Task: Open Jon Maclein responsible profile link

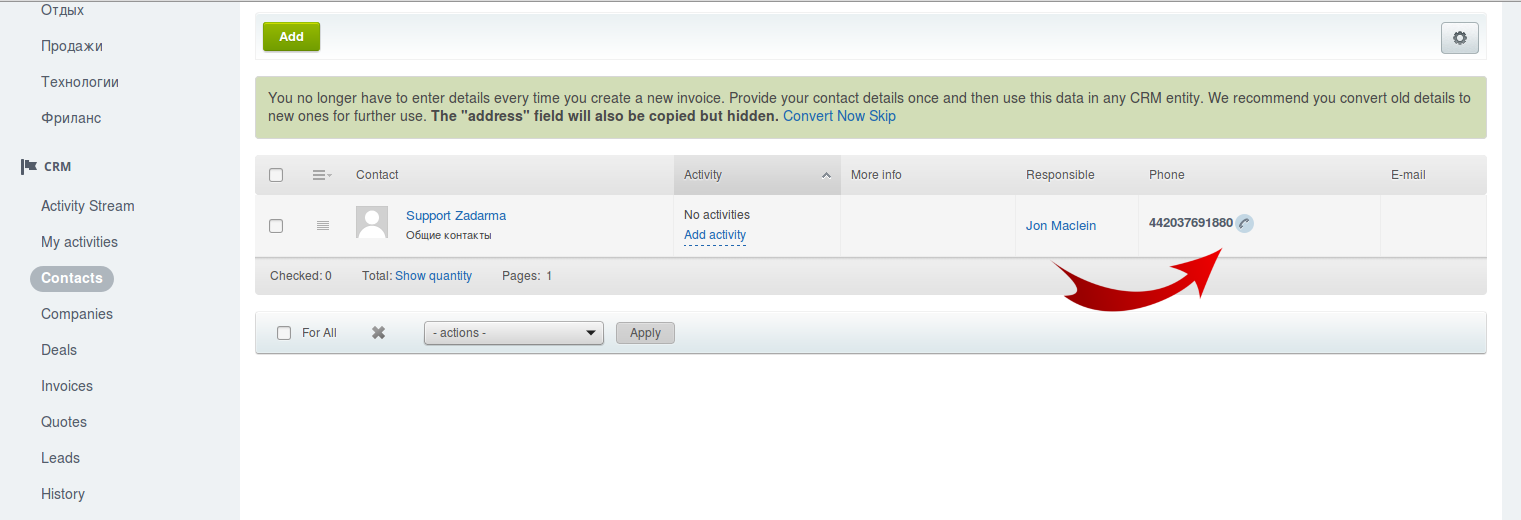Action: [1061, 226]
